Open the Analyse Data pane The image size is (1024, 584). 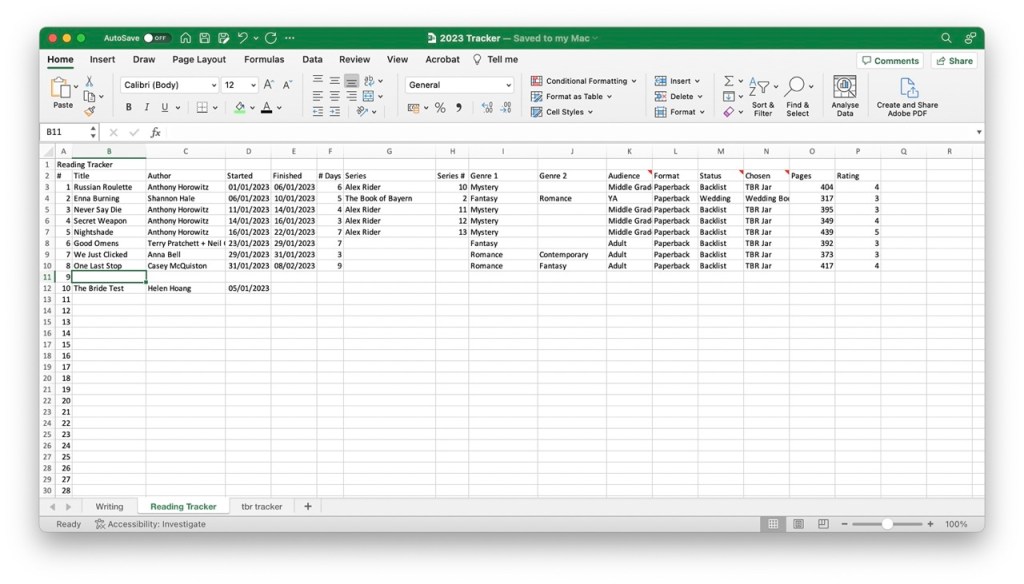pyautogui.click(x=844, y=95)
